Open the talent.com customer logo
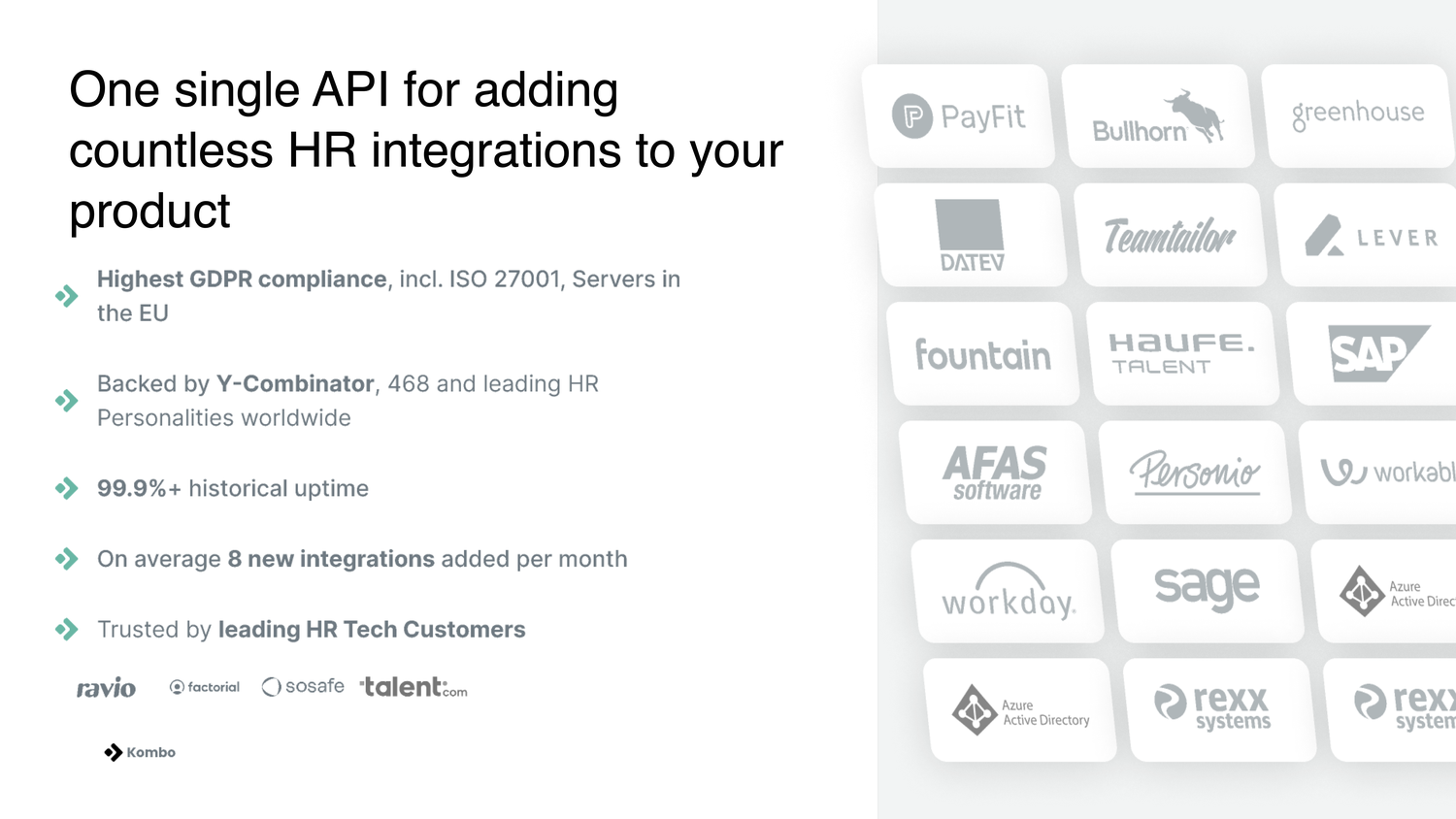Screen dimensions: 1456x819 (x=414, y=687)
